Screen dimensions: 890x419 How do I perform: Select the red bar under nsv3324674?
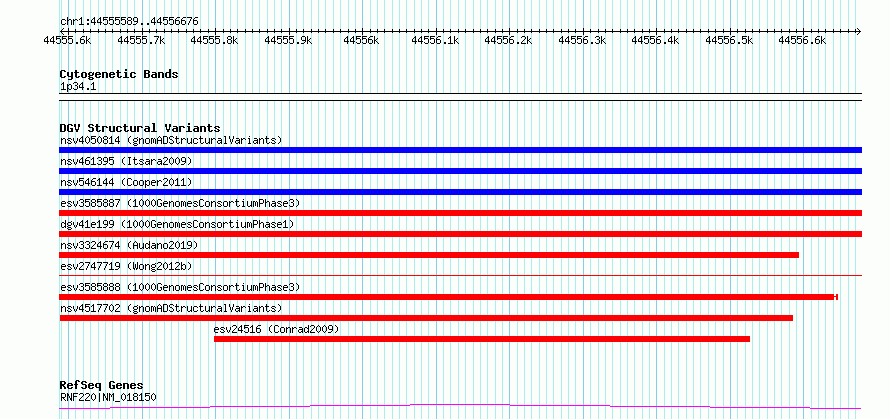click(x=429, y=255)
